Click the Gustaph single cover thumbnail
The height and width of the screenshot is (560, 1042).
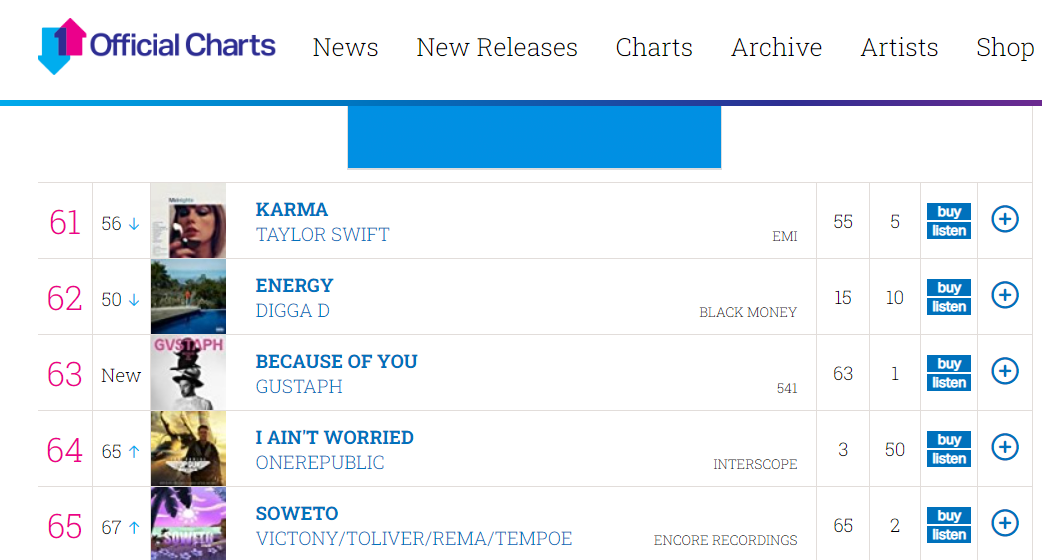click(188, 373)
